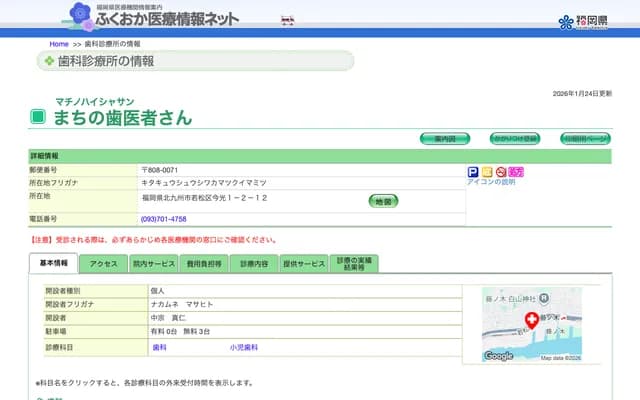Select the 費用負担等 tab
Viewport: 640px width, 400px height.
203,264
